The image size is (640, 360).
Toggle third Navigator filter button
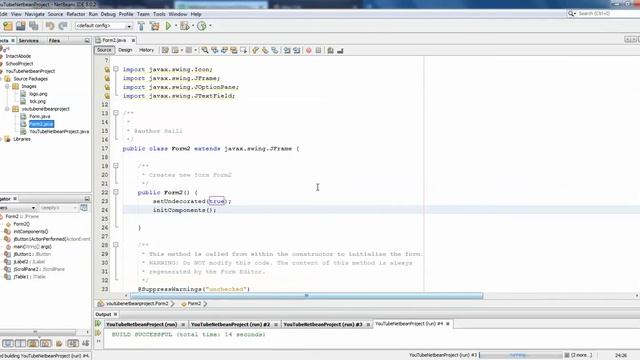pyautogui.click(x=33, y=344)
